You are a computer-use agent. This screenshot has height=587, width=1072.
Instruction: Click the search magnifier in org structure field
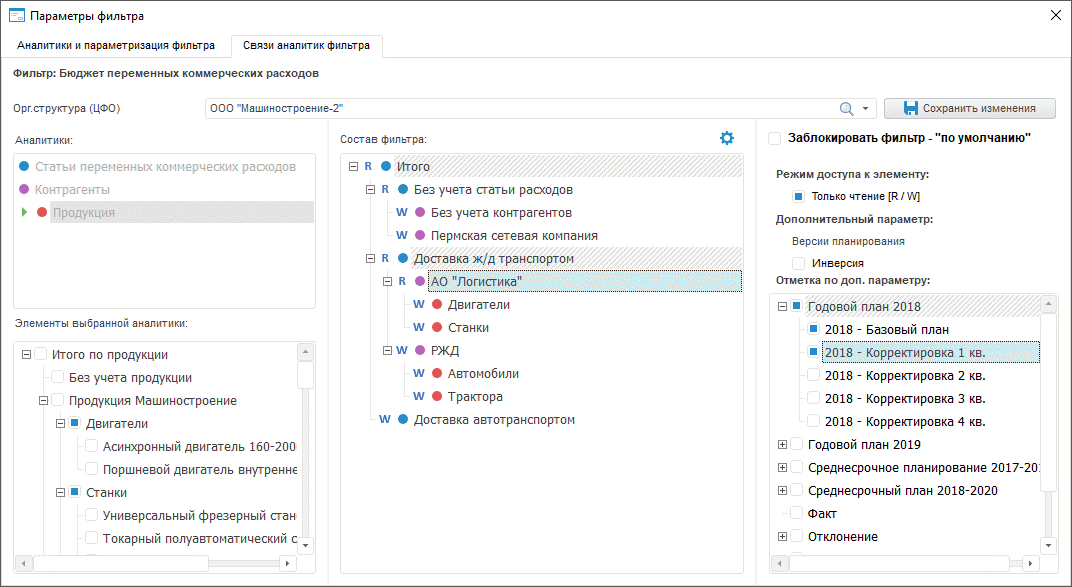pos(846,108)
